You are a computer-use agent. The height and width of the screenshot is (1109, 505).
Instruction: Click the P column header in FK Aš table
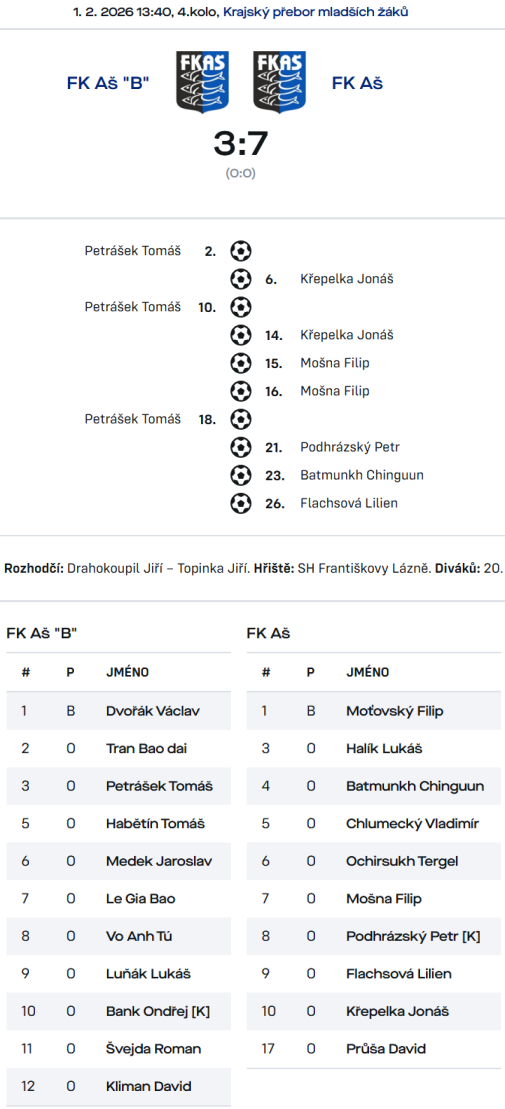point(310,673)
